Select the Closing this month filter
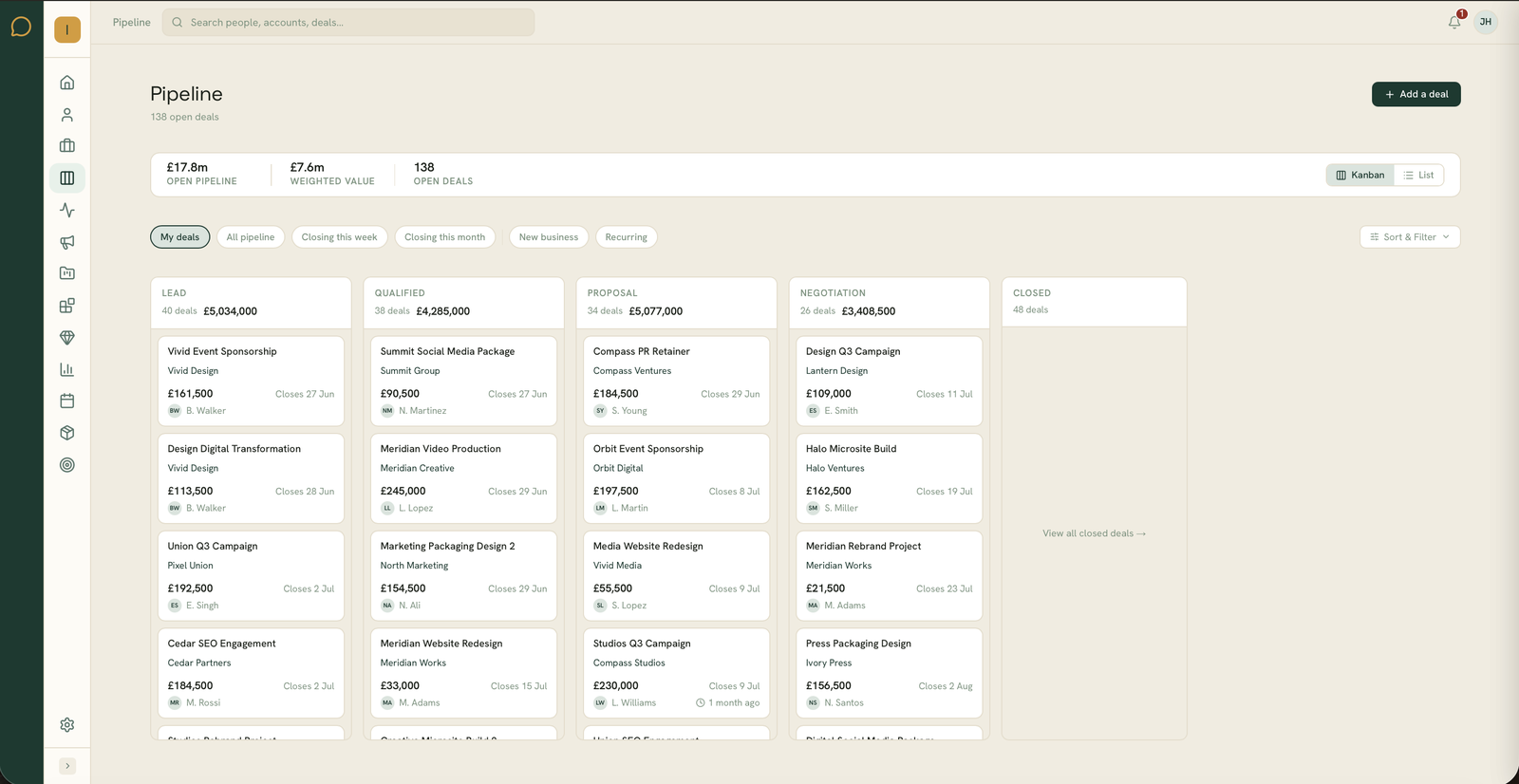 coord(444,237)
